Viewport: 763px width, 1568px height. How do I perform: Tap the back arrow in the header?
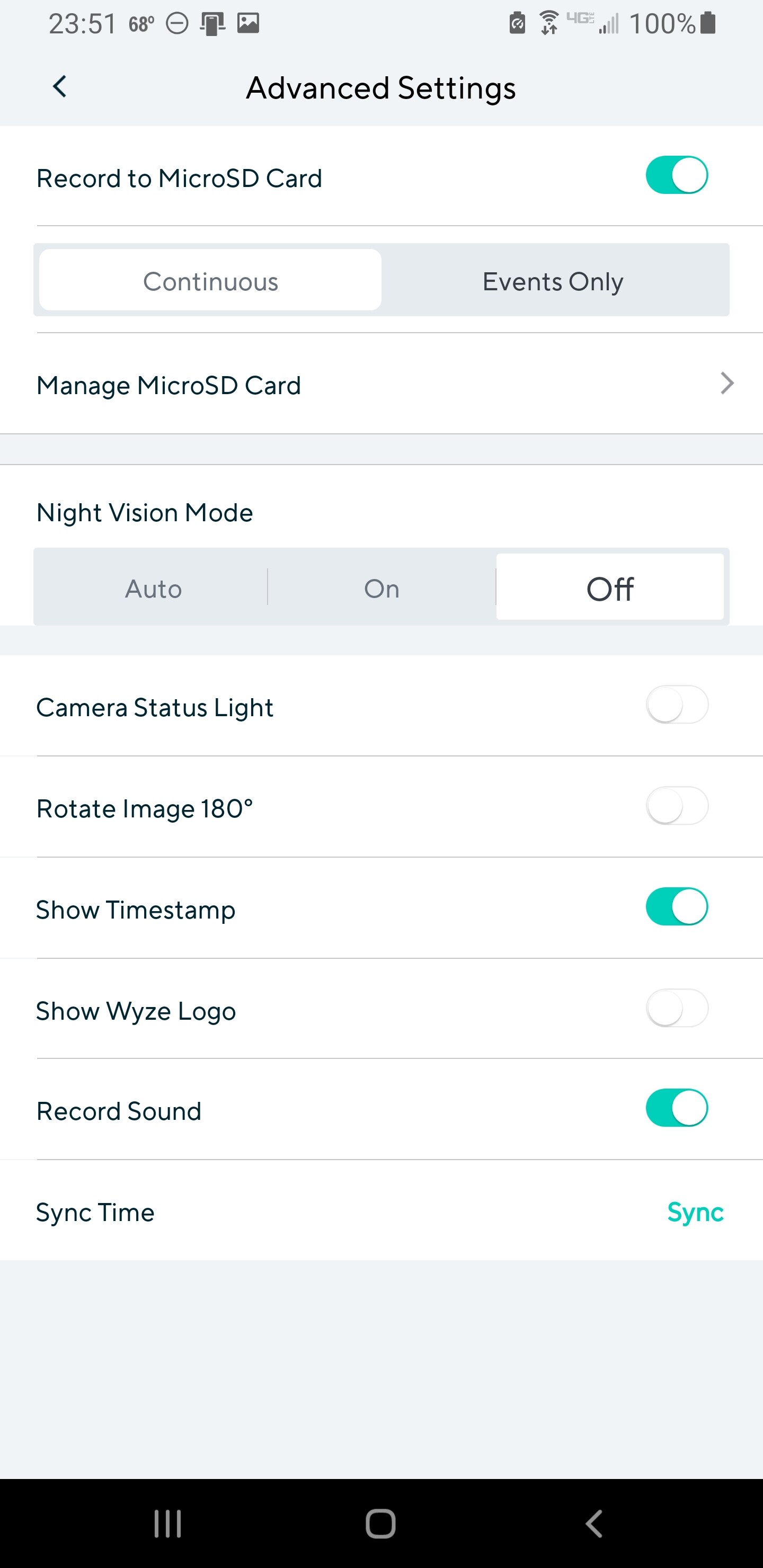(59, 87)
